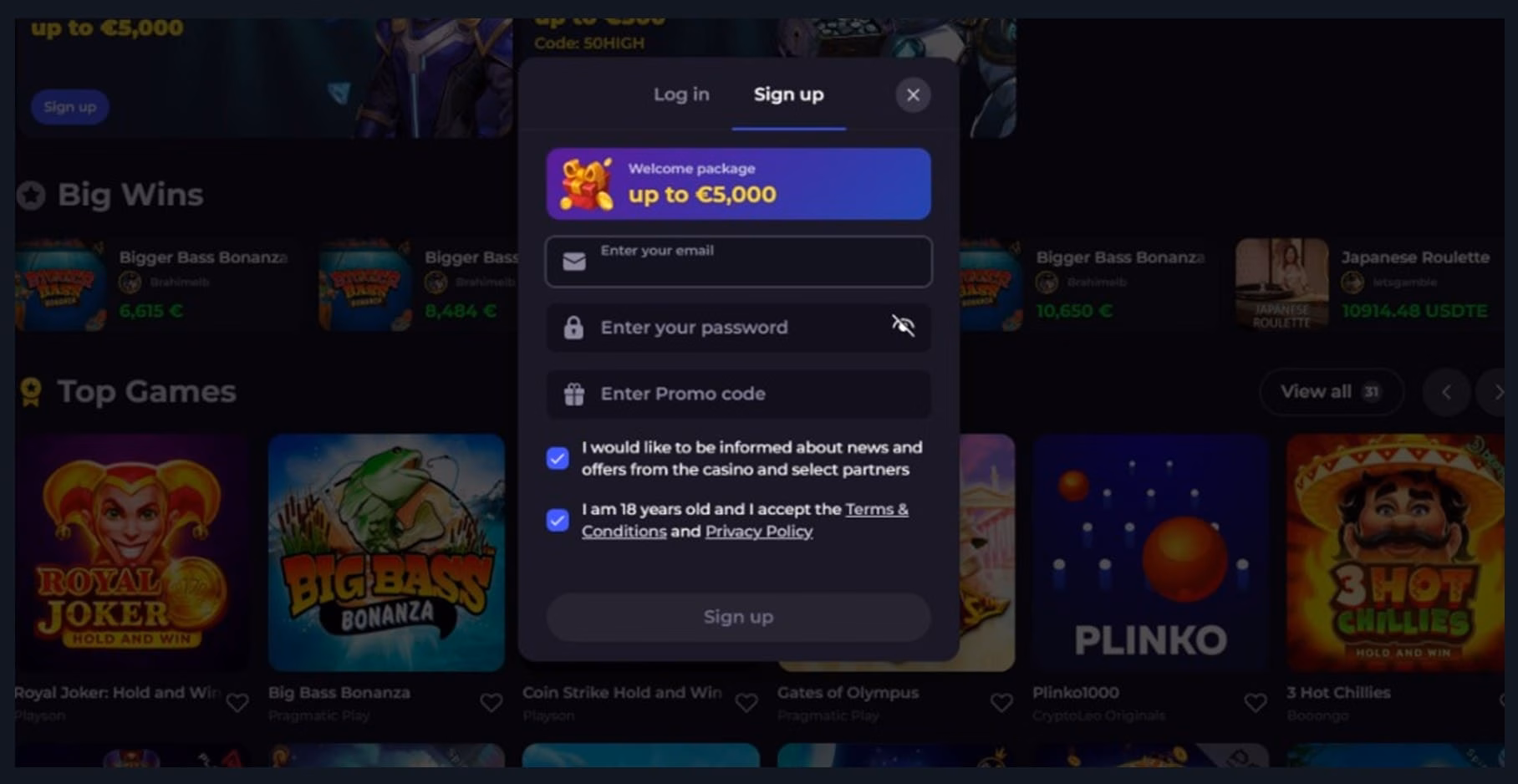Screen dimensions: 1518x784
Task: Open the Privacy Policy link
Action: click(x=759, y=532)
